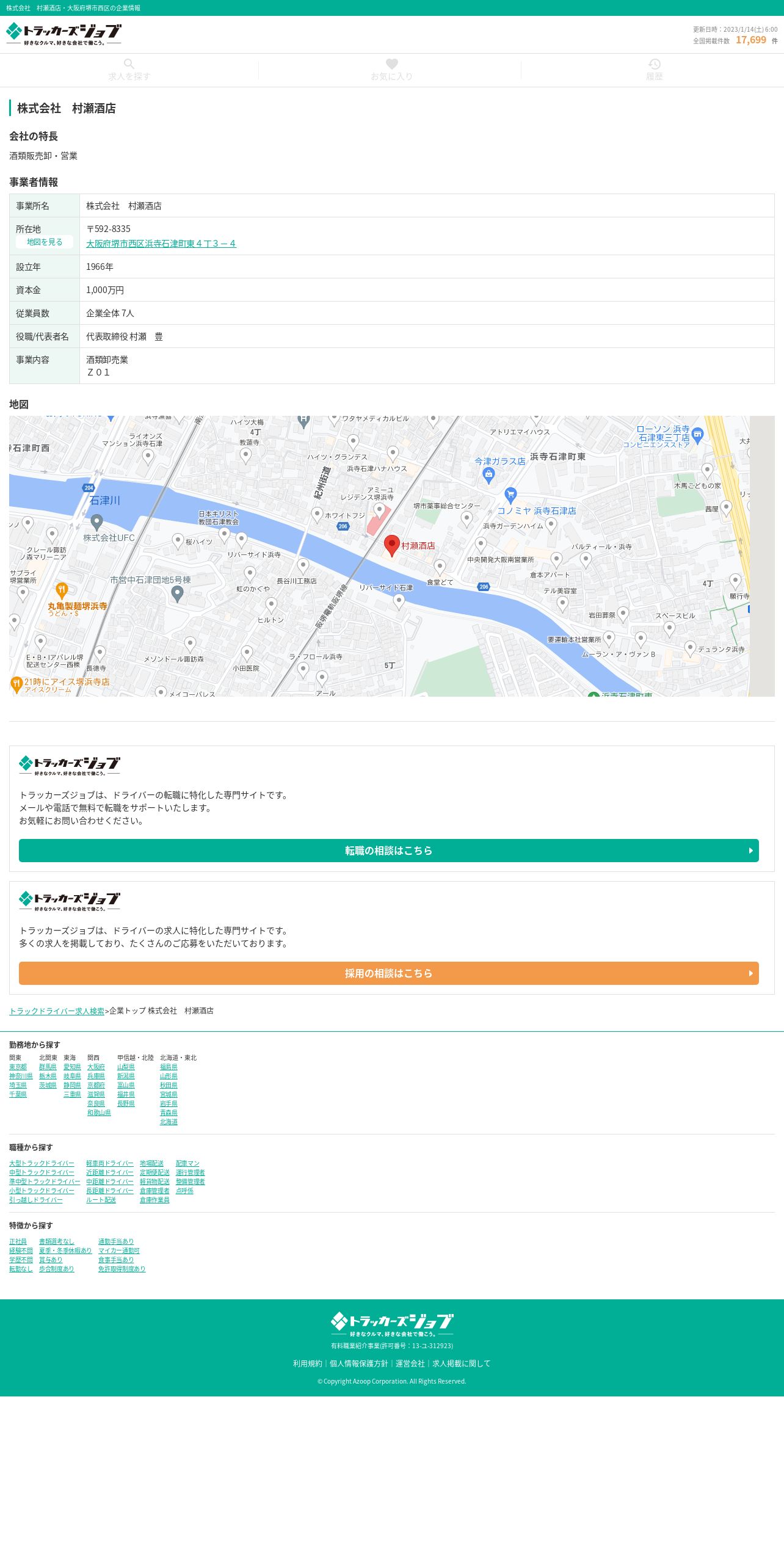784x1568 pixels.
Task: Open 賞与あり feature link
Action: [x=51, y=1260]
